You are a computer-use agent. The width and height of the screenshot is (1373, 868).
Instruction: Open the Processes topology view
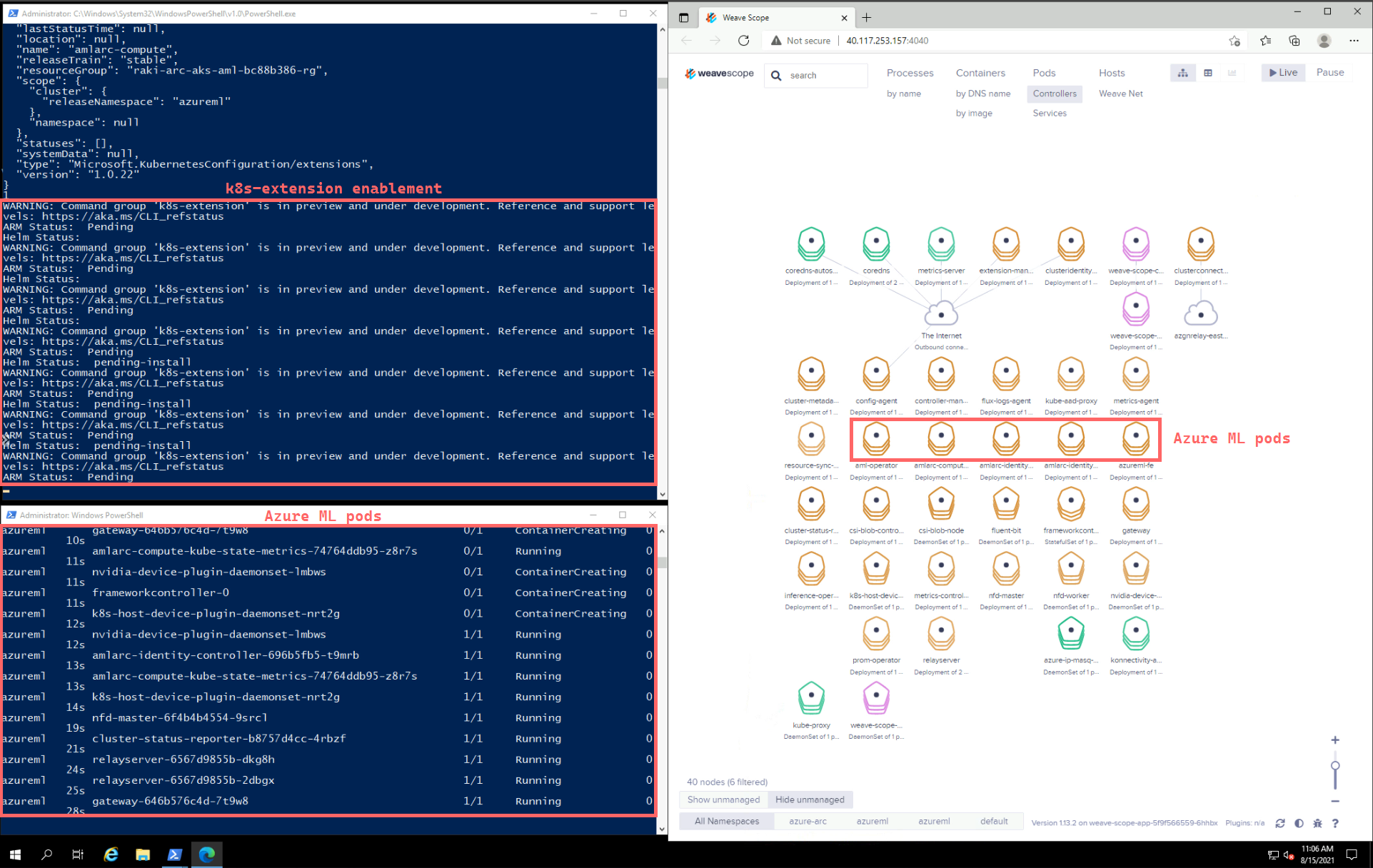coord(910,73)
